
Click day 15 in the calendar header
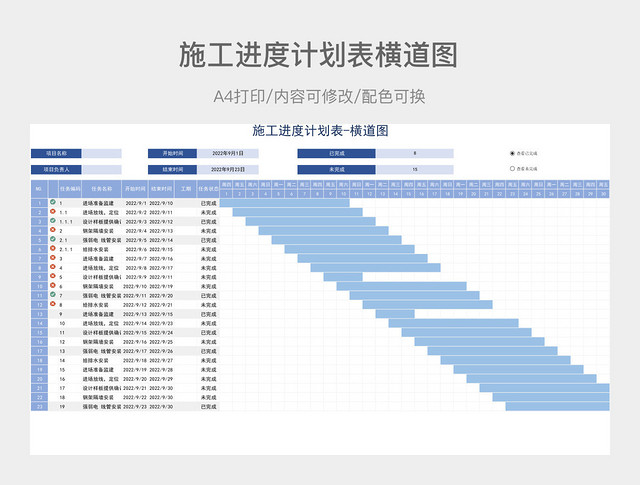click(408, 194)
